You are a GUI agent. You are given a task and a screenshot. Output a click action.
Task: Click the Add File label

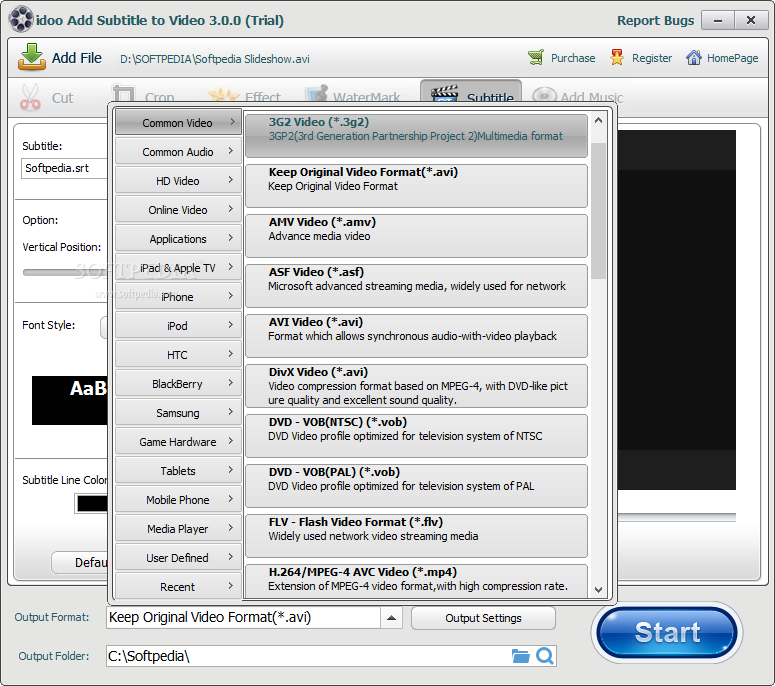77,58
